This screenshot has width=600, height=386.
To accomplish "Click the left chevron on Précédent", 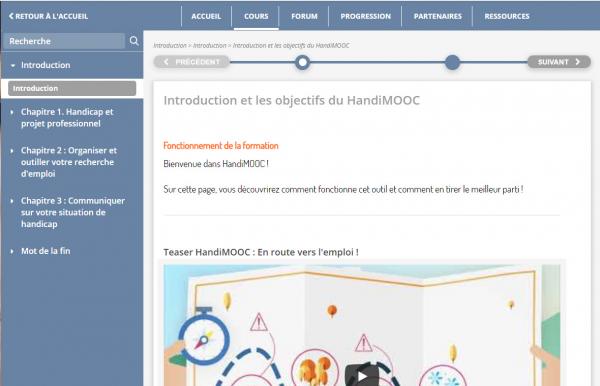I will click(166, 62).
